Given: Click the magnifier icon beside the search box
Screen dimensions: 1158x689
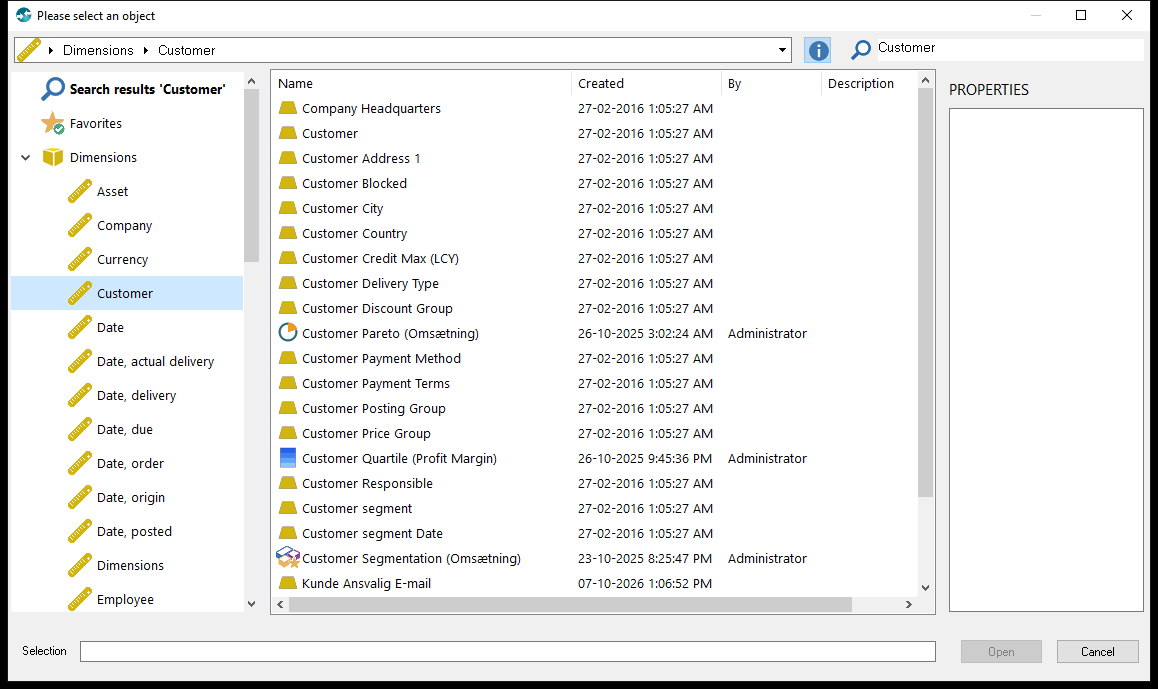Looking at the screenshot, I should [861, 49].
